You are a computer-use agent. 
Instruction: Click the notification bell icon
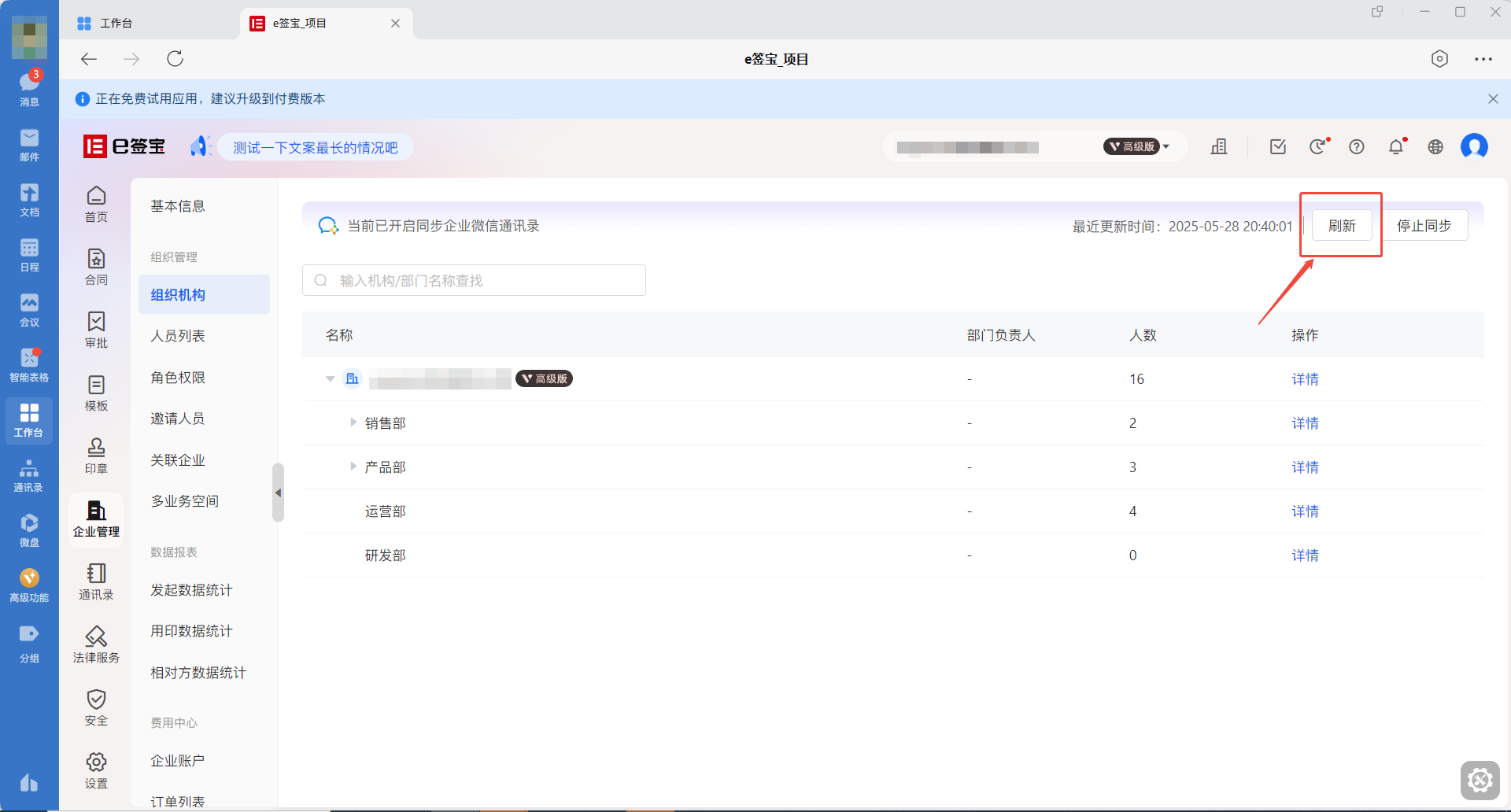(1396, 146)
